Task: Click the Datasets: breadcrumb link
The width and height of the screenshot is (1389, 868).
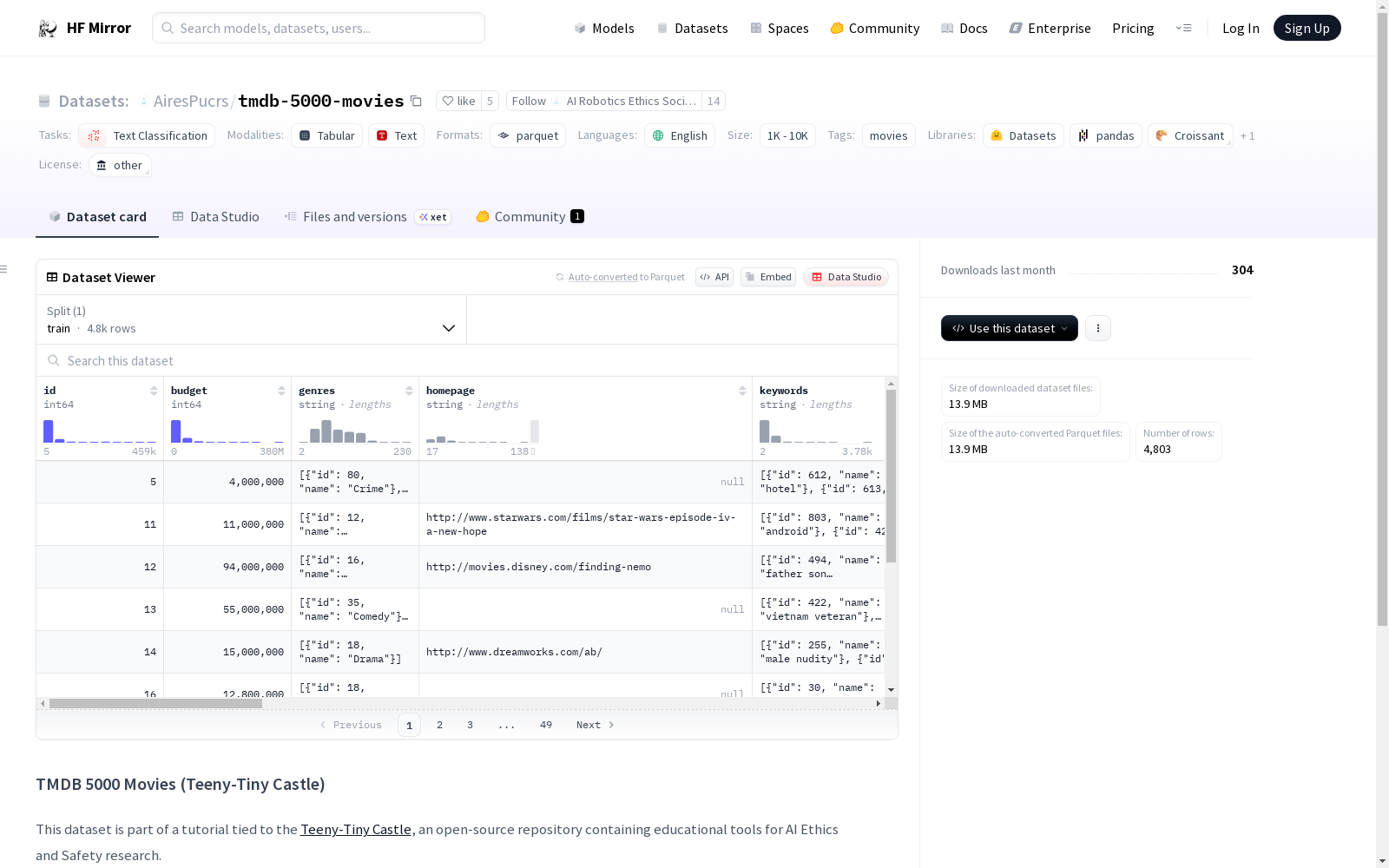Action: [x=94, y=101]
